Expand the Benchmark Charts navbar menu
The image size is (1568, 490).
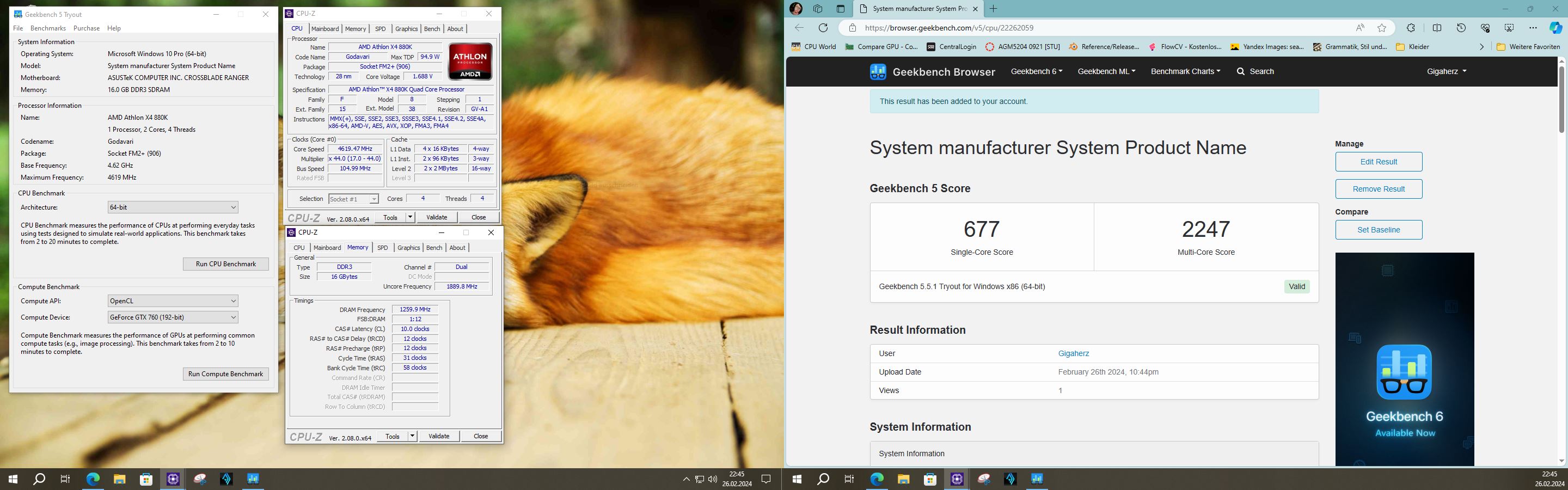pyautogui.click(x=1185, y=71)
